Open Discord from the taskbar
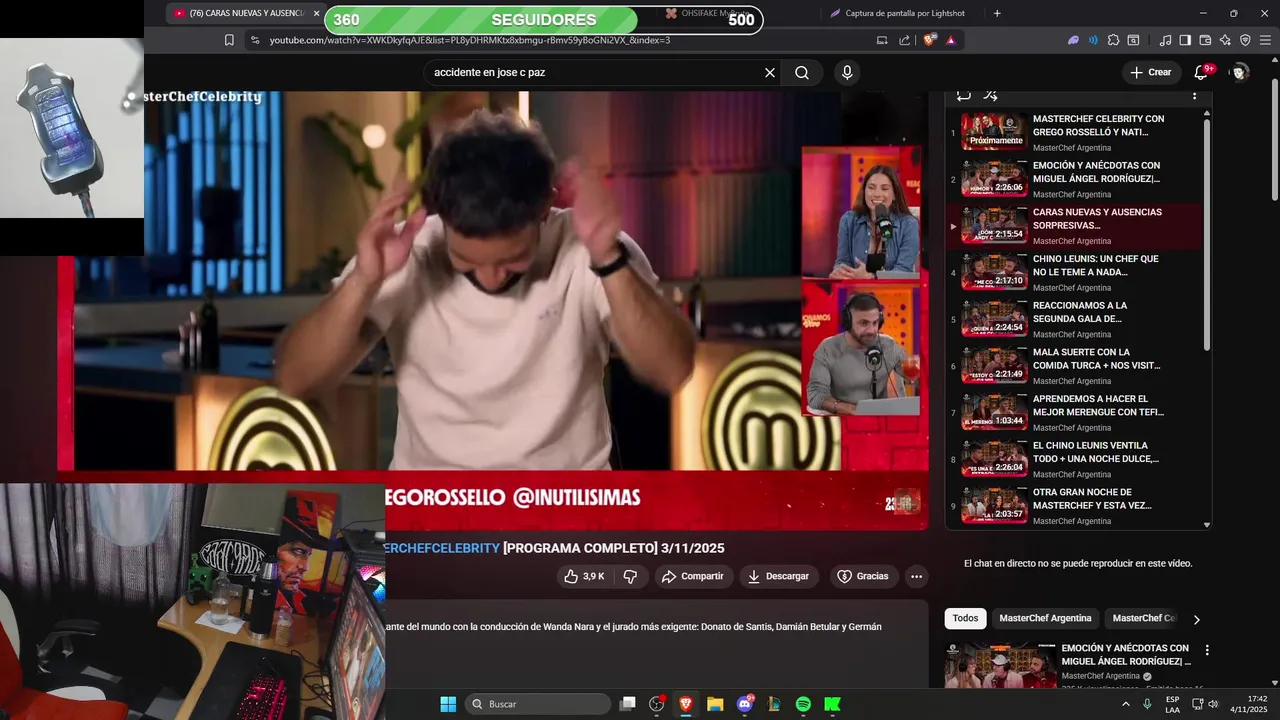Viewport: 1280px width, 720px height. coord(745,704)
